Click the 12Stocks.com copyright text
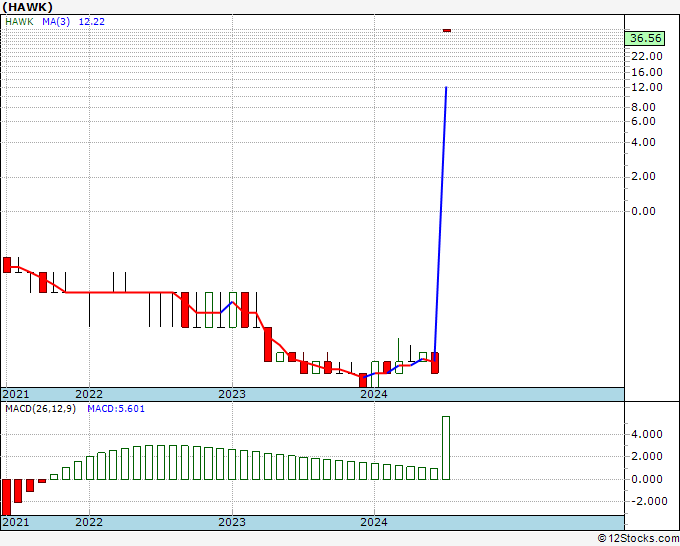The height and width of the screenshot is (546, 680). [x=638, y=539]
